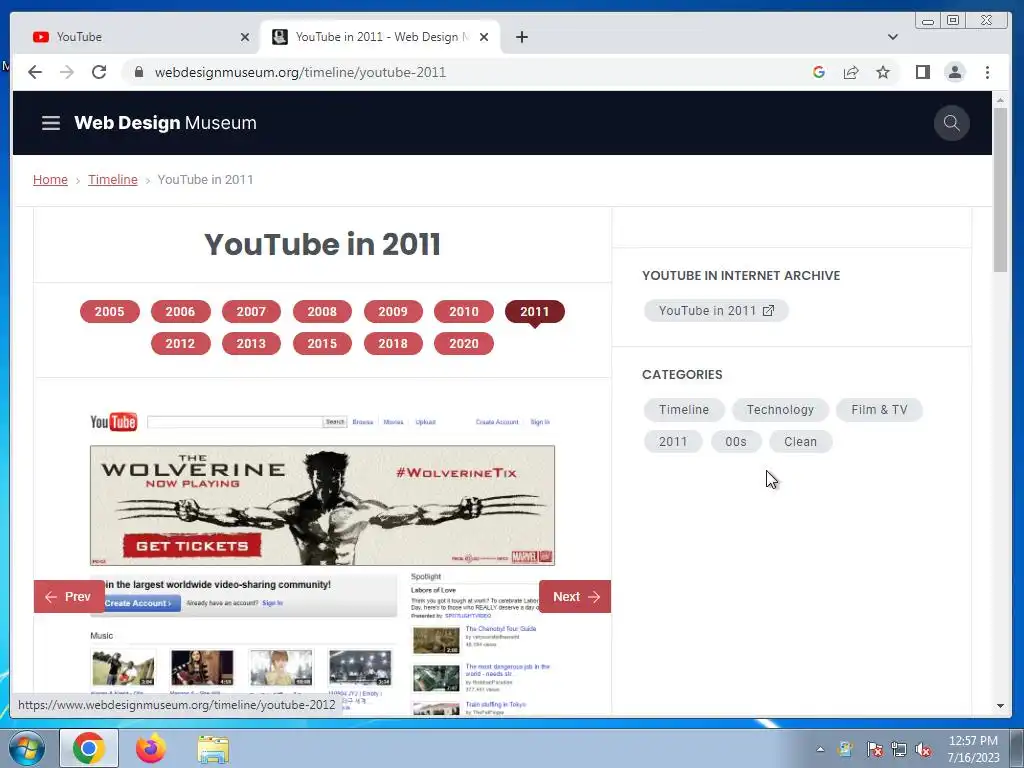Go back using the browser back arrow

point(35,72)
